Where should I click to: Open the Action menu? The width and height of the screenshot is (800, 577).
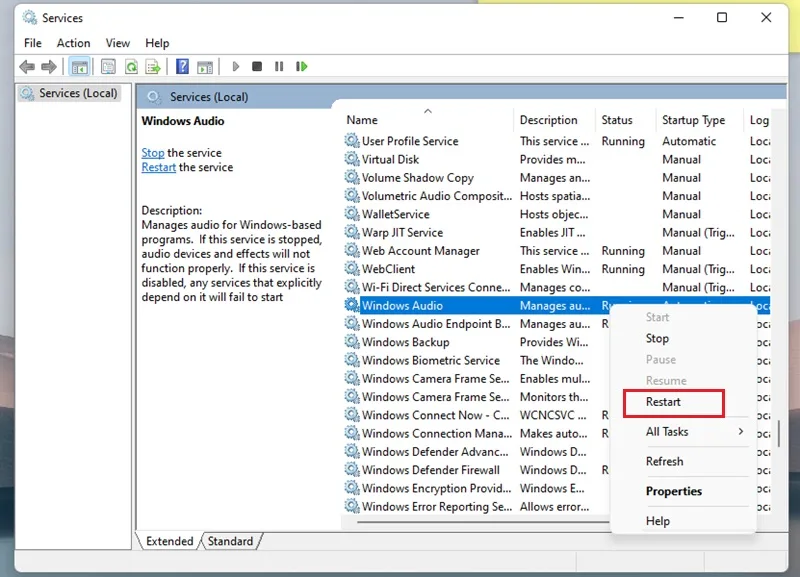pos(73,43)
